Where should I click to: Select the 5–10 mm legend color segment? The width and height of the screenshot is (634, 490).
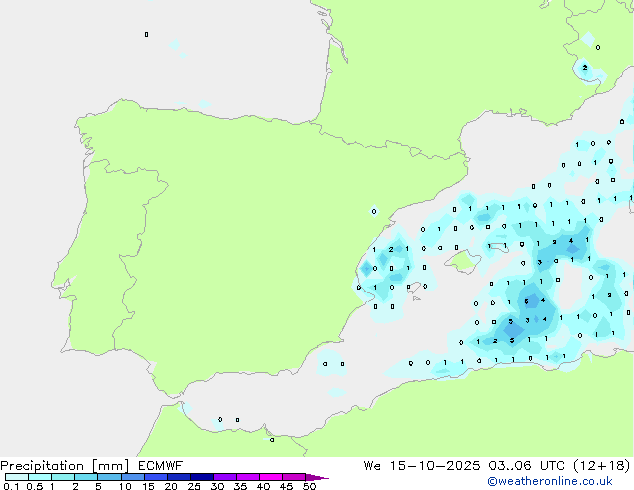pos(109,477)
